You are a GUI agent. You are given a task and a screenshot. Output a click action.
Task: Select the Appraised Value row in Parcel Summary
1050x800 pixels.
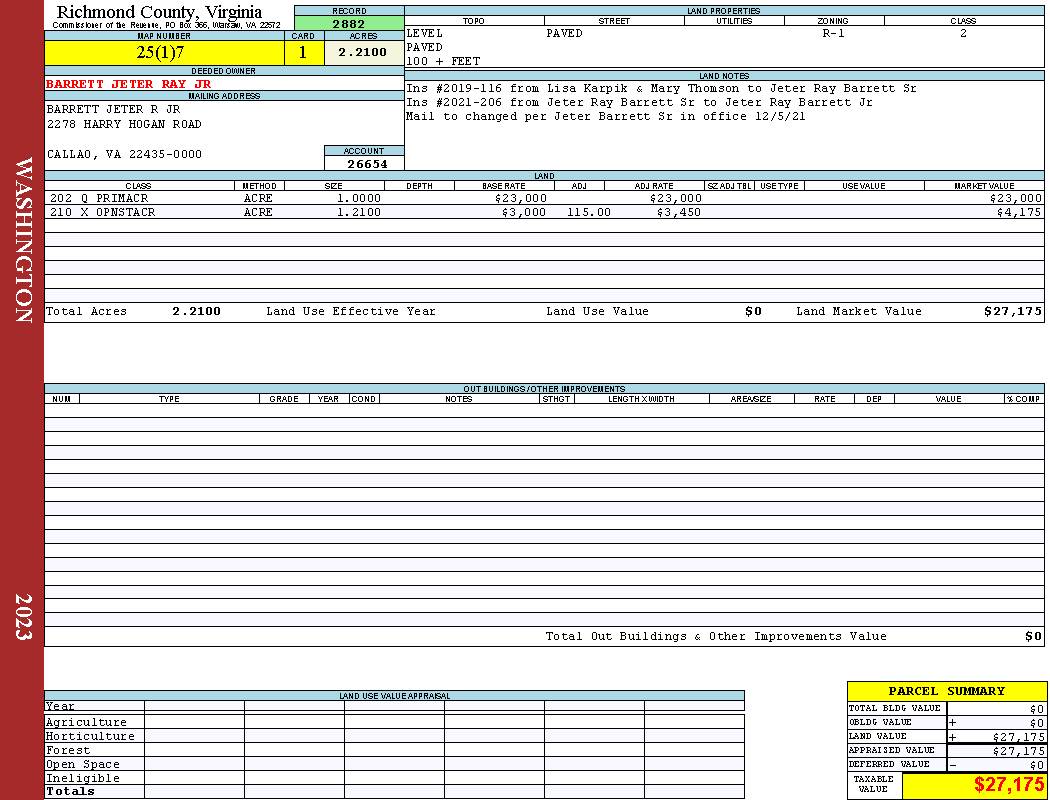click(947, 750)
